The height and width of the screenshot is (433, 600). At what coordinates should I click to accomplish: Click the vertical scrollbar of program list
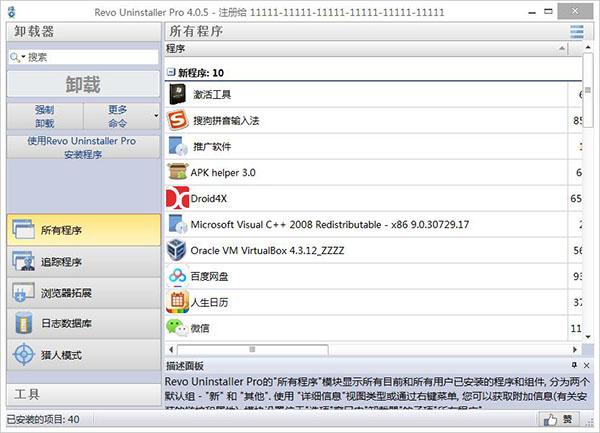click(x=590, y=200)
